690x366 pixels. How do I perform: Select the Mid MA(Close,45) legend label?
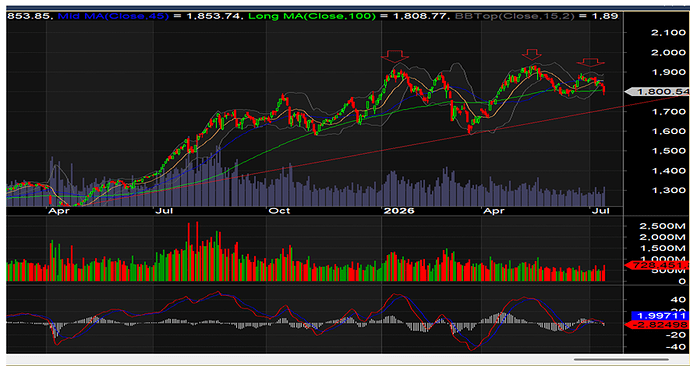point(113,16)
